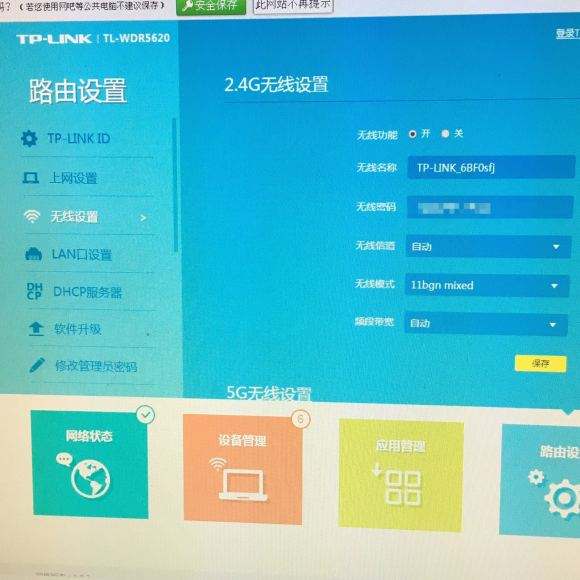
Task: Click the laptop icon in 设备管理 tile
Action: (x=243, y=485)
